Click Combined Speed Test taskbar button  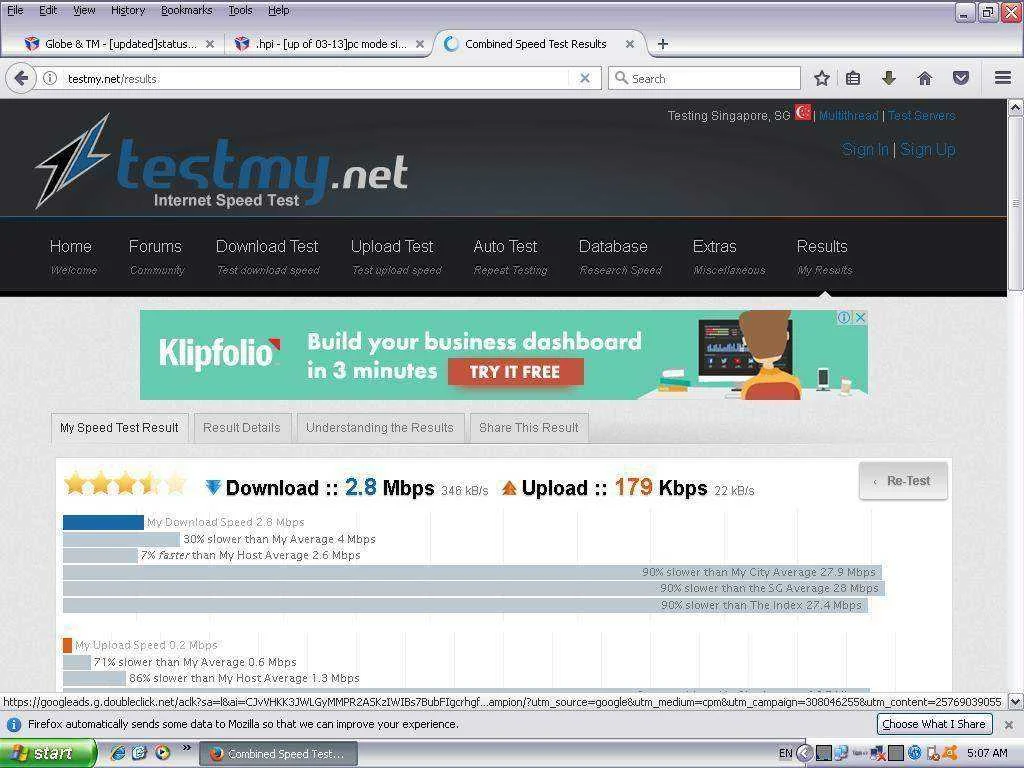click(278, 754)
